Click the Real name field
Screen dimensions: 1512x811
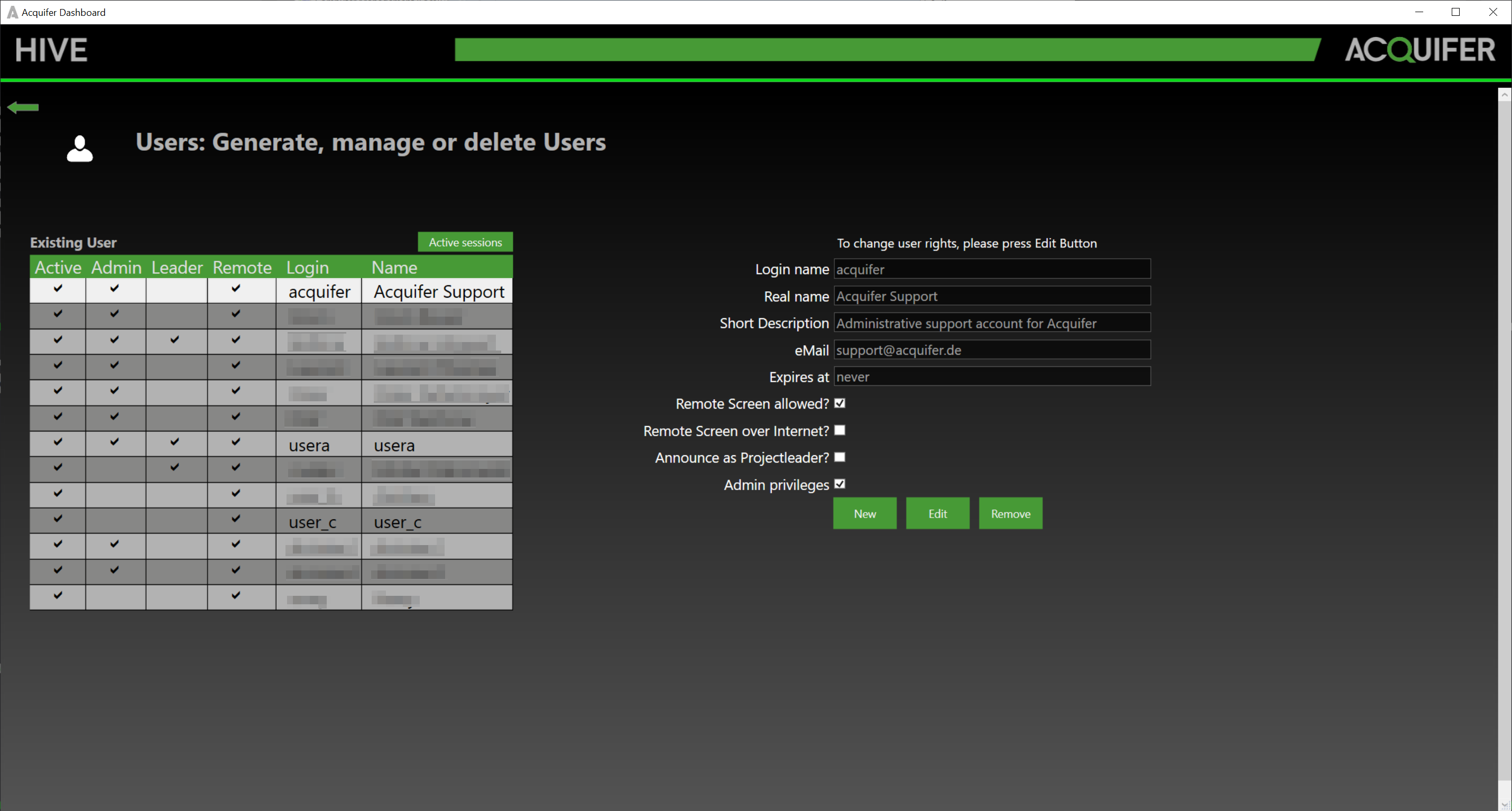pos(992,297)
